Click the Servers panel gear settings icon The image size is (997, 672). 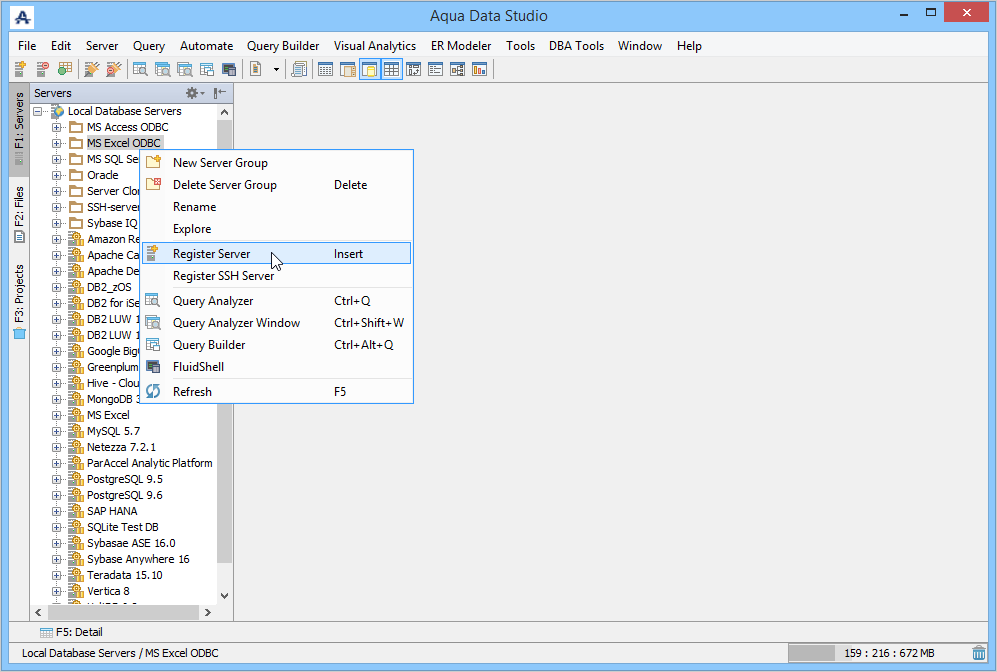tap(194, 93)
